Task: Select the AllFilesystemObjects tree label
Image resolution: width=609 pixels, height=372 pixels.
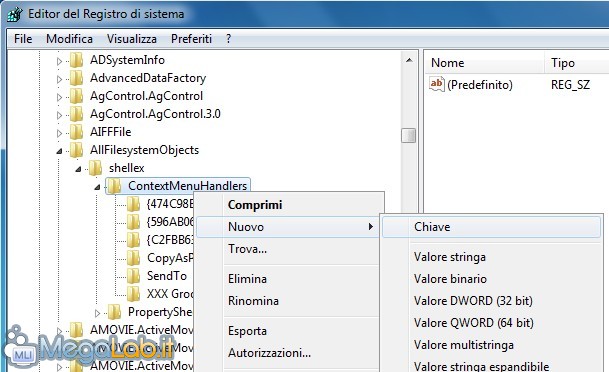Action: pos(144,150)
